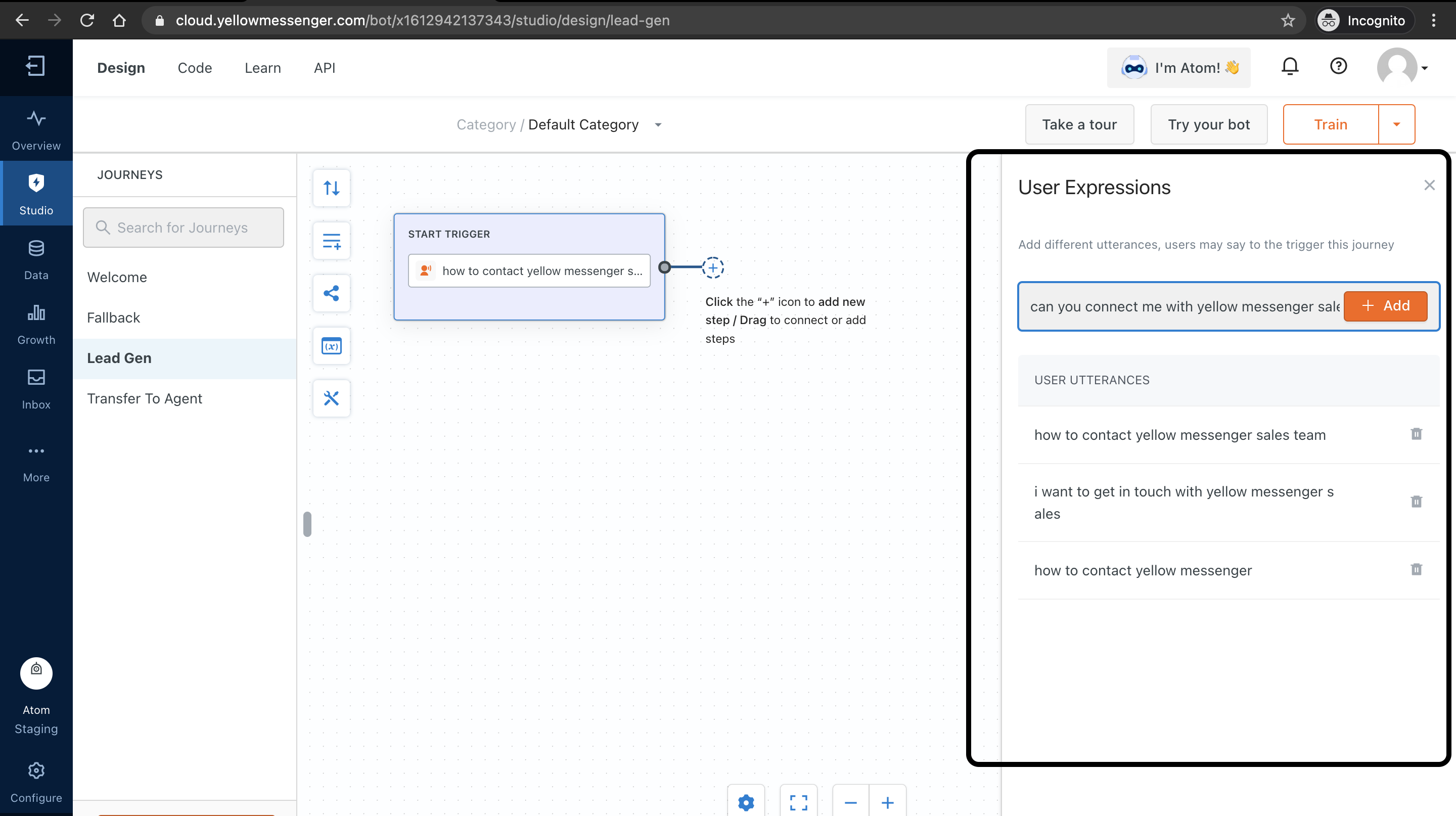
Task: Click 'how to contact yellow messenger sales team' text
Action: [x=1179, y=435]
